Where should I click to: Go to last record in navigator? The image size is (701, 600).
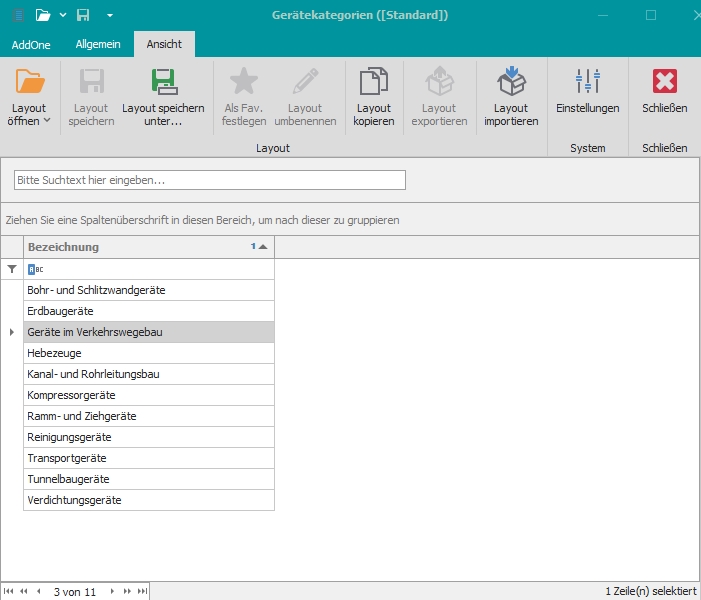(142, 592)
